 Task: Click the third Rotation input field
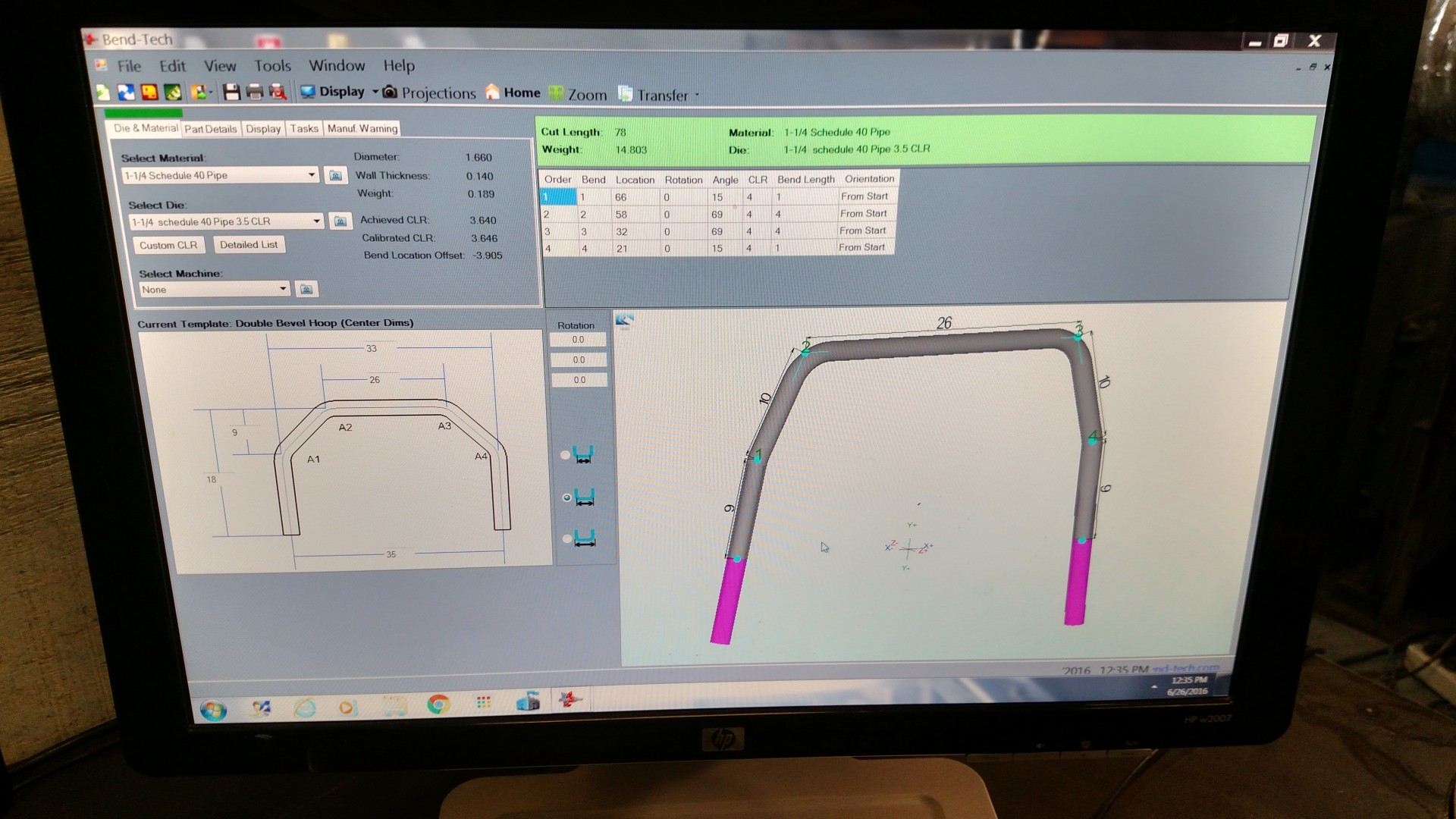[x=579, y=380]
